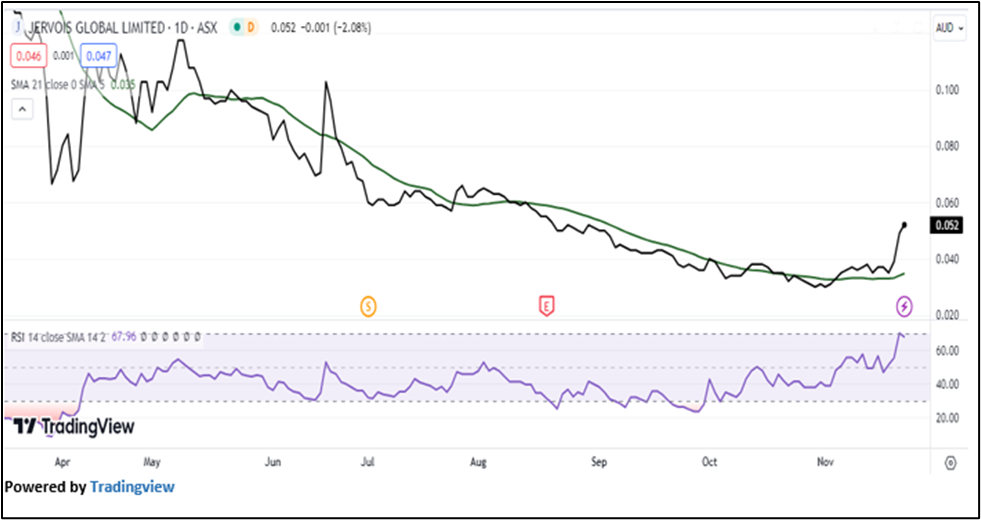The height and width of the screenshot is (520, 981).
Task: Click the red 0.046 sell price box
Action: [x=29, y=56]
